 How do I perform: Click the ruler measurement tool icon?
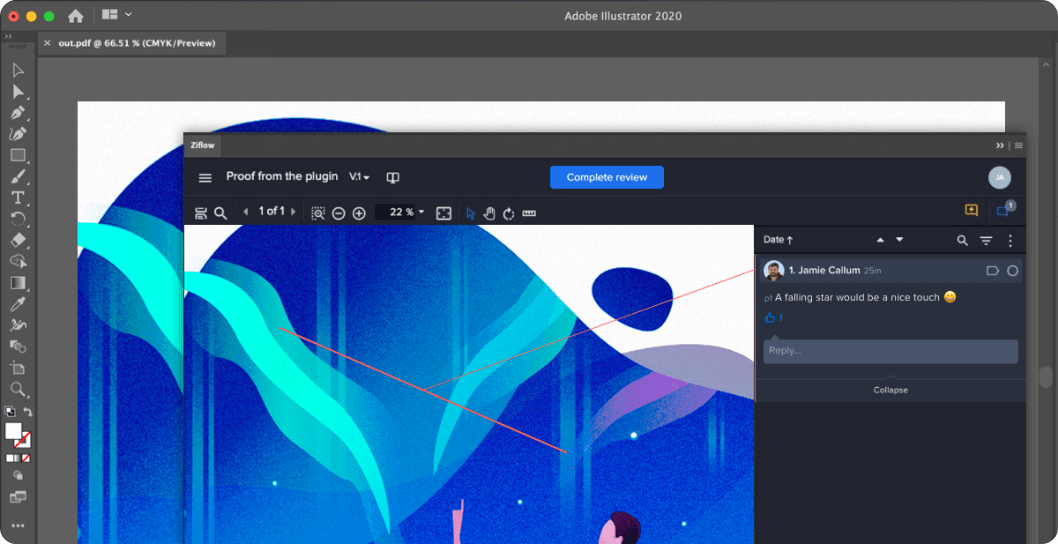click(x=529, y=213)
